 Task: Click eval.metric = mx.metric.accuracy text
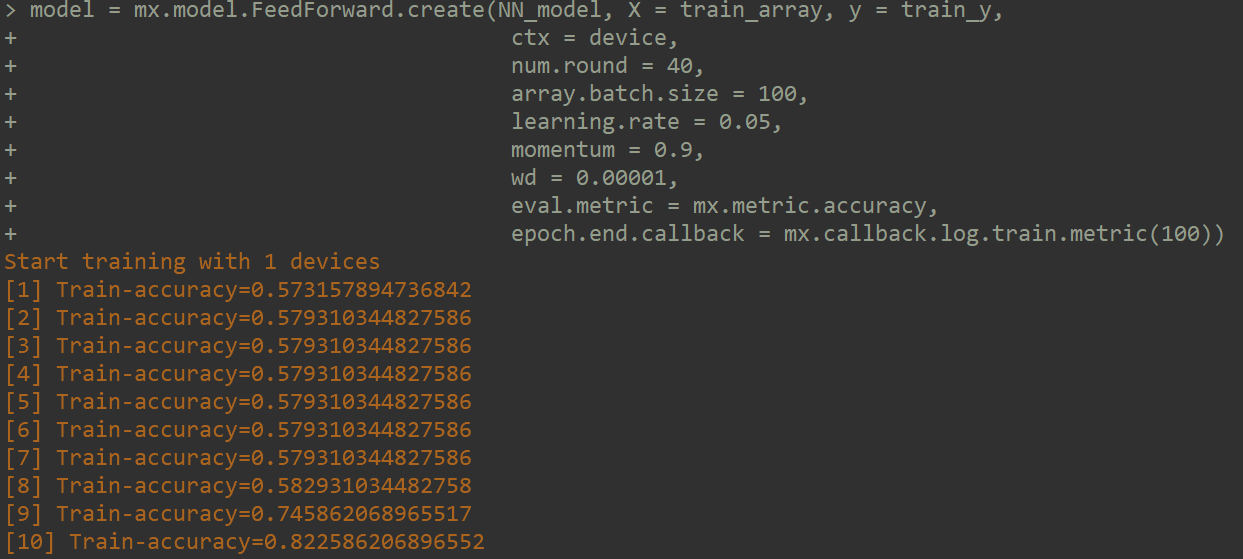tap(725, 206)
